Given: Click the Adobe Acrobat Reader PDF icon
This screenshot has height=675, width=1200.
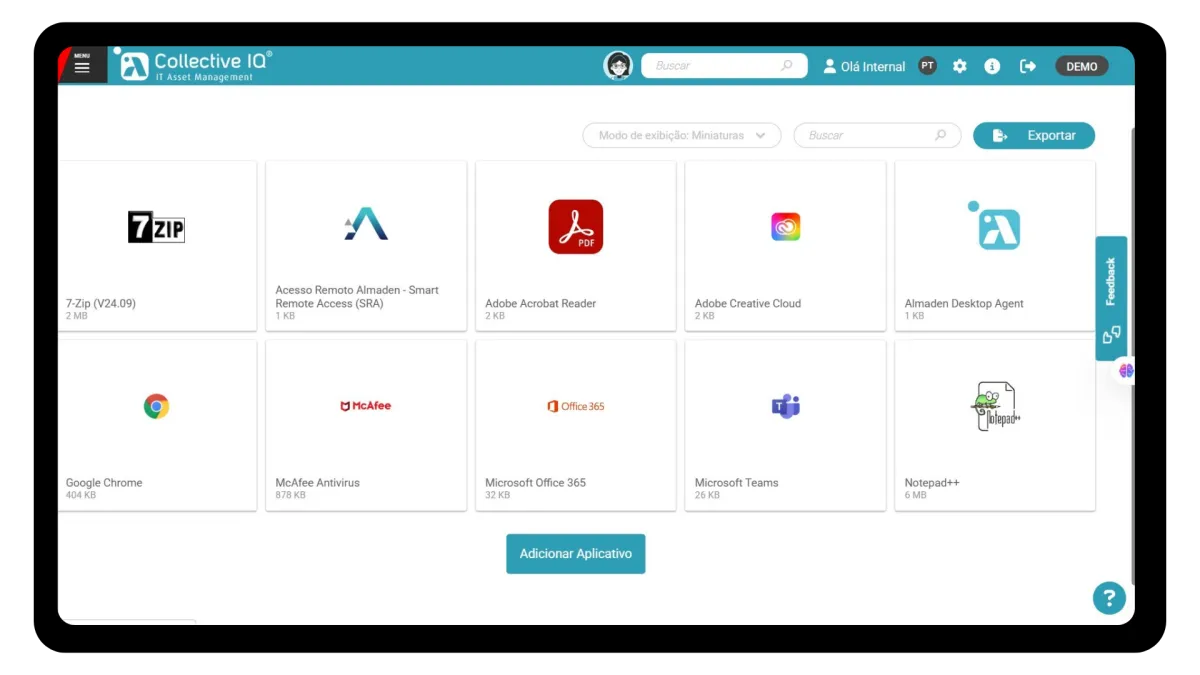Looking at the screenshot, I should (576, 227).
